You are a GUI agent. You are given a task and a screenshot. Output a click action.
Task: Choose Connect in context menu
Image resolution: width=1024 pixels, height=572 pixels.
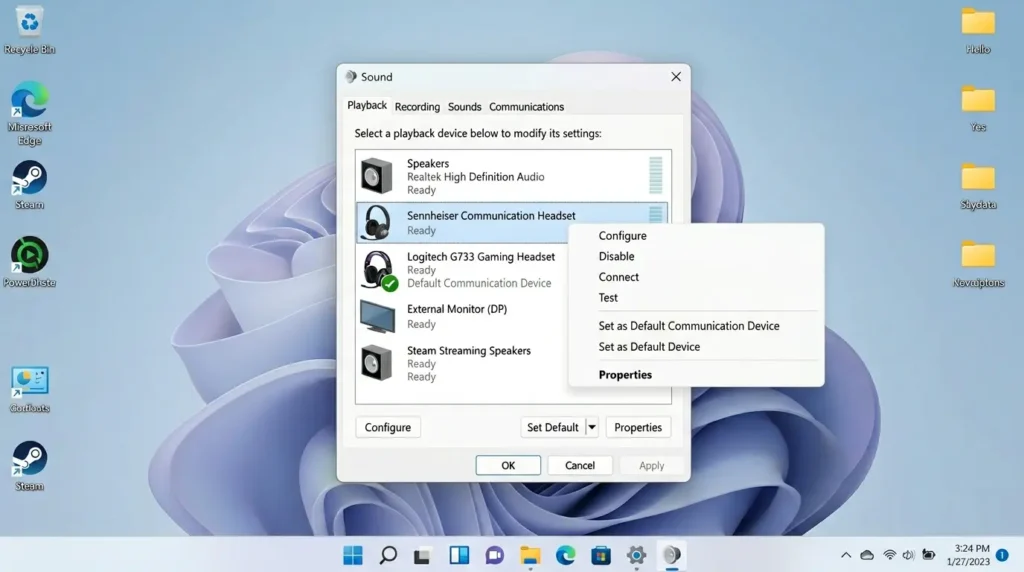point(618,277)
